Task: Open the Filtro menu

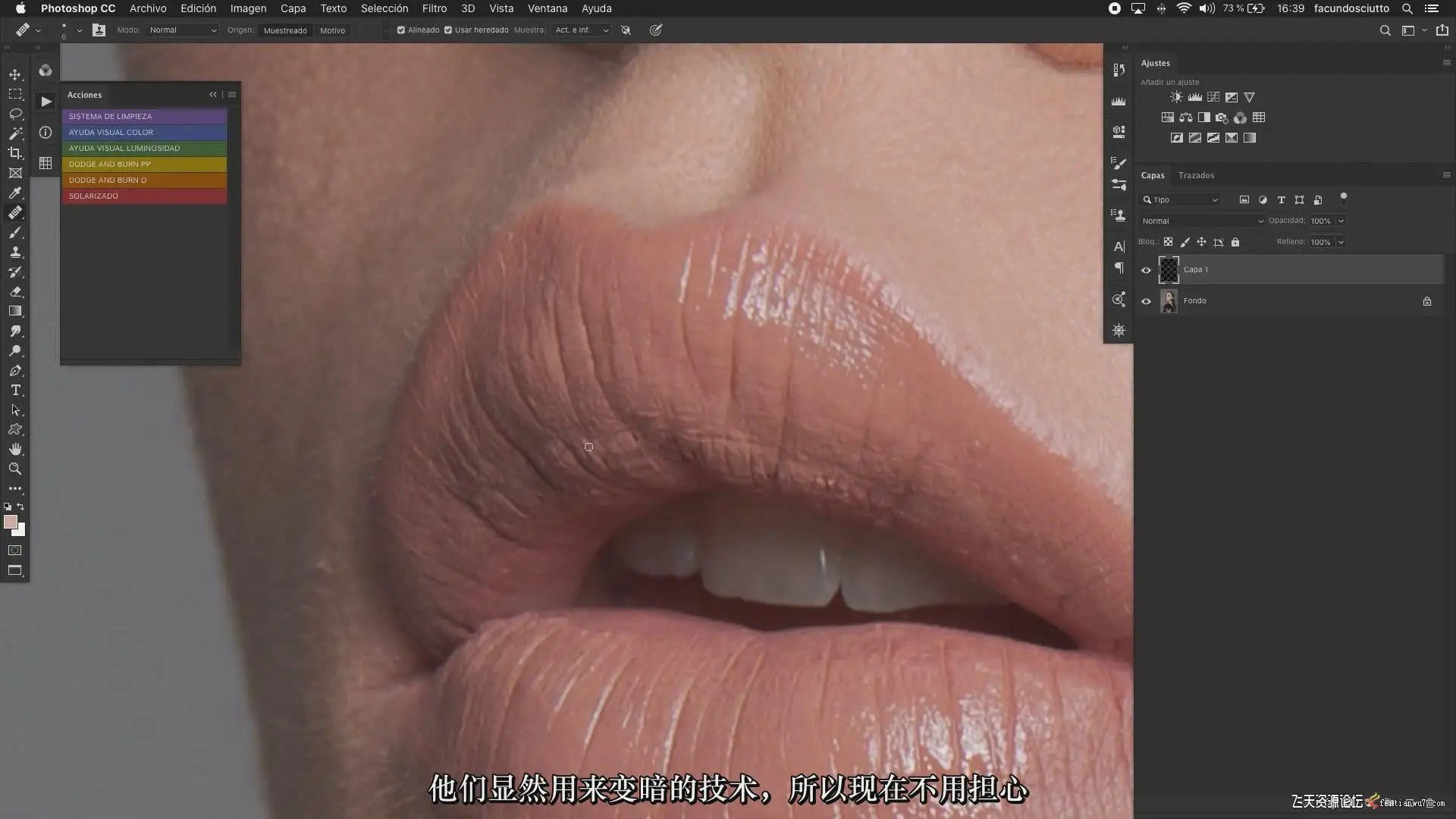Action: [x=434, y=8]
